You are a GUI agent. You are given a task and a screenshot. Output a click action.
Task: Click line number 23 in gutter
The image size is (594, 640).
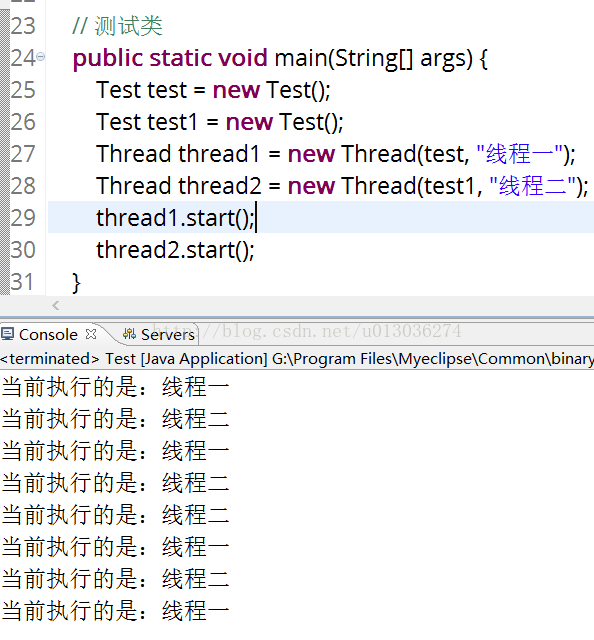click(x=23, y=26)
